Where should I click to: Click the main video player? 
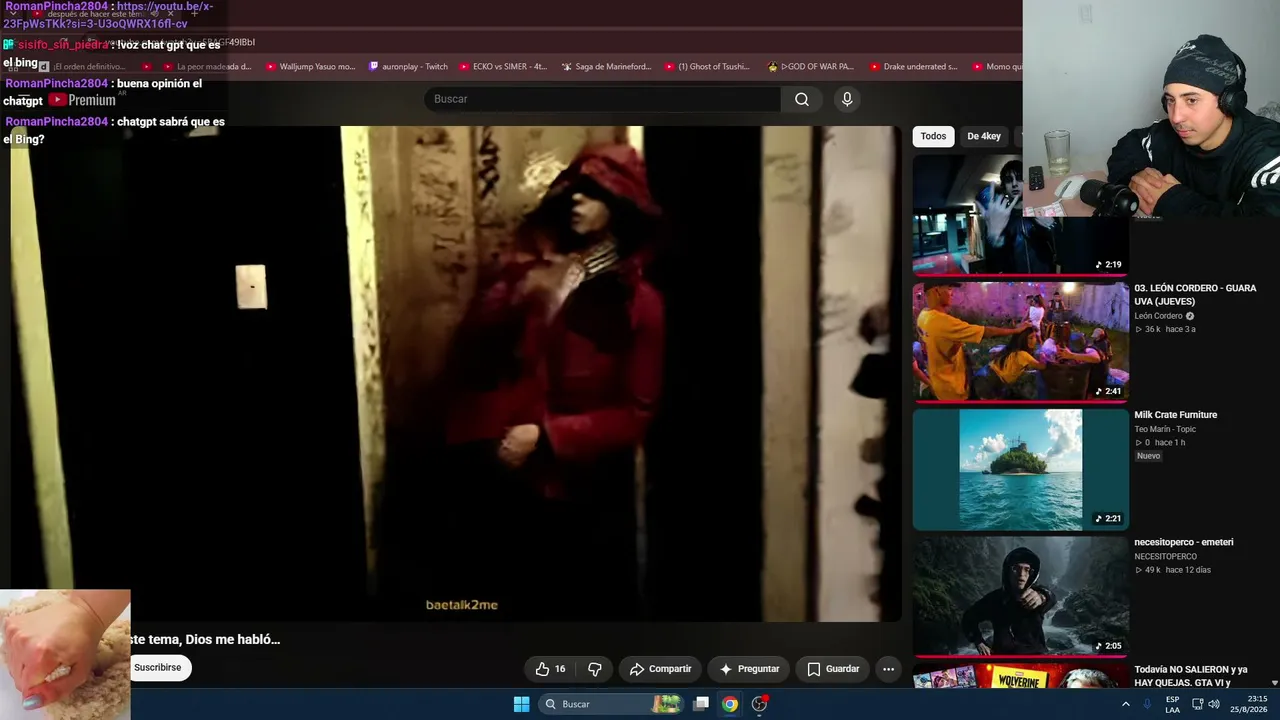coord(455,373)
